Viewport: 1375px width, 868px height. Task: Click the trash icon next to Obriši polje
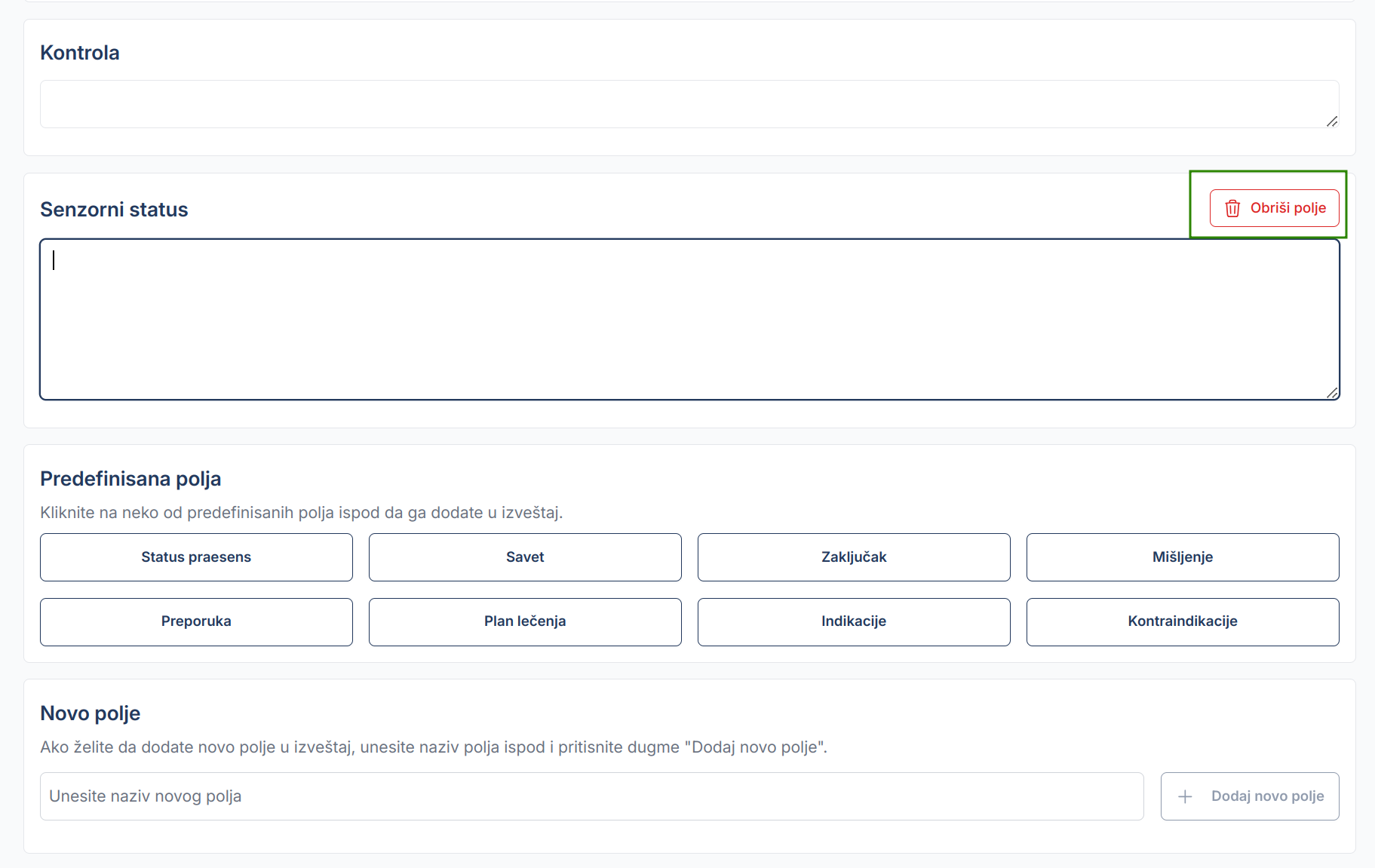[1232, 208]
